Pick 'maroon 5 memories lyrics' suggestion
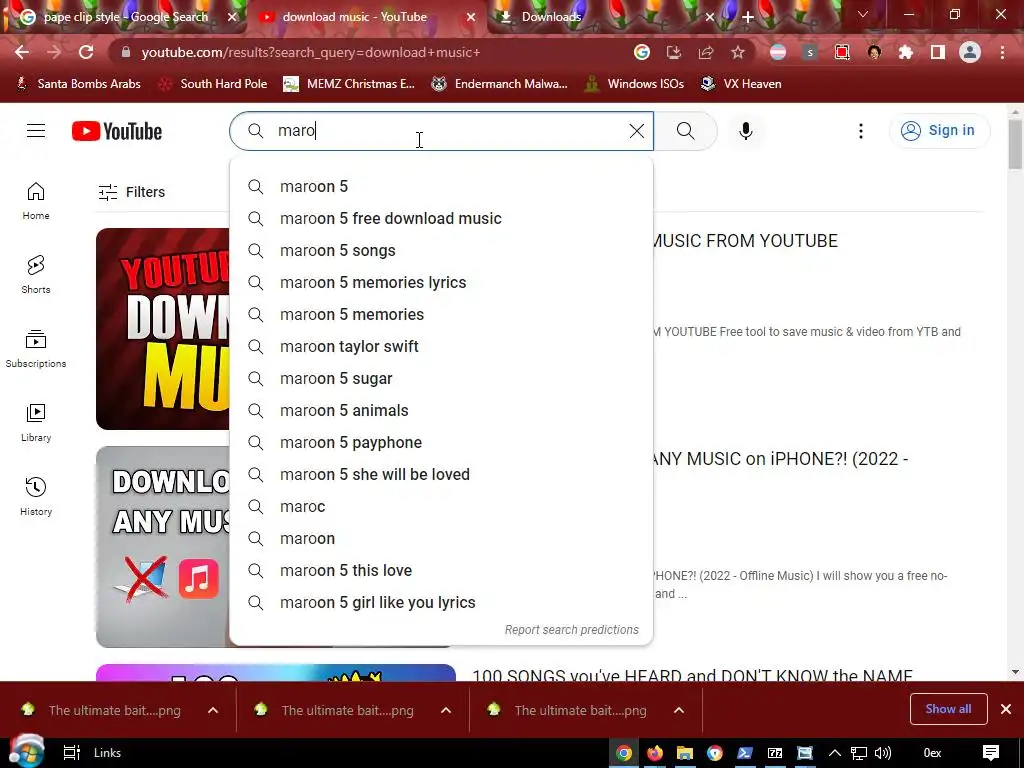The width and height of the screenshot is (1024, 768). 441,283
